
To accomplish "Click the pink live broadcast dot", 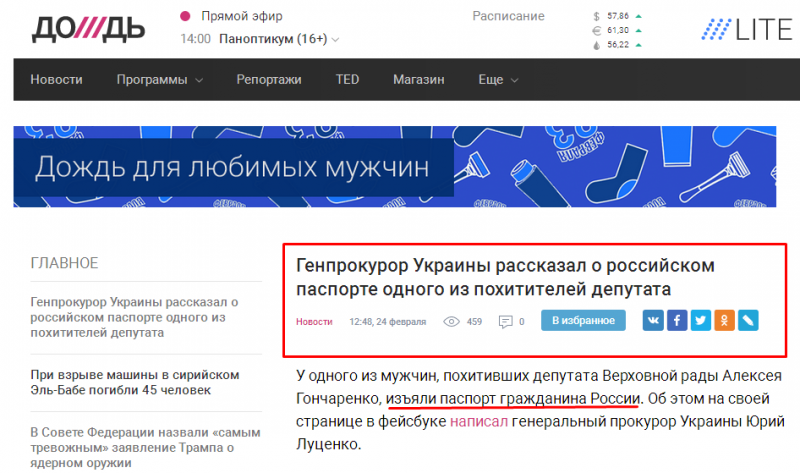I will click(x=185, y=16).
